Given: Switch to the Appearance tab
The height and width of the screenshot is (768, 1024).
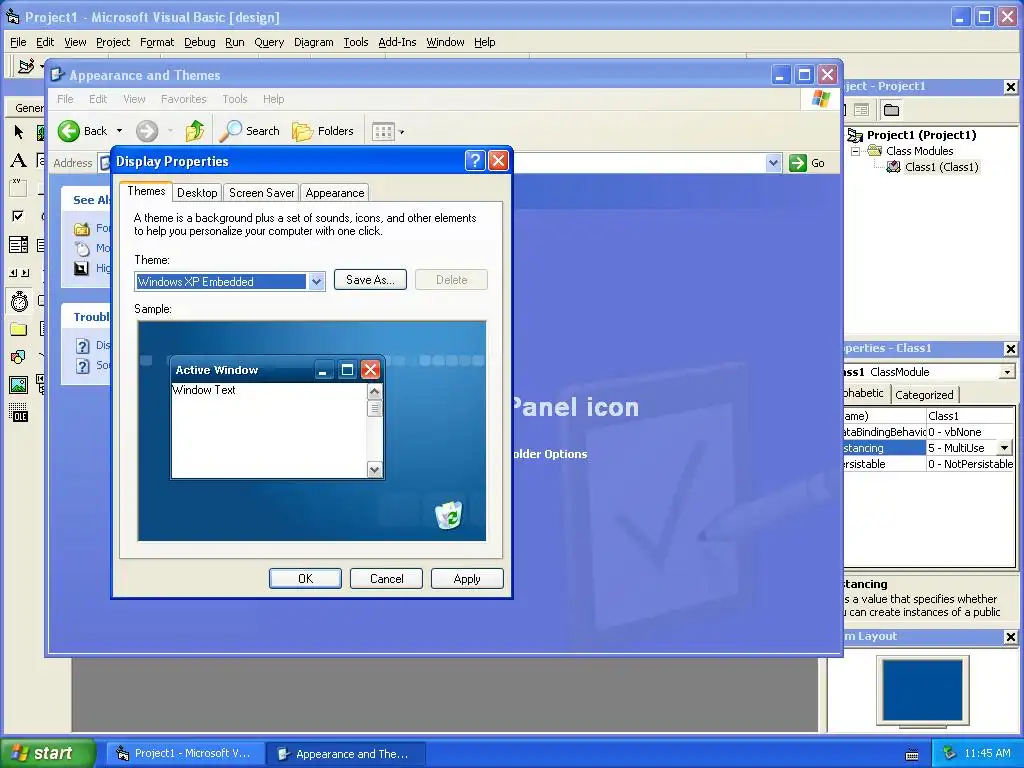Looking at the screenshot, I should click(335, 193).
